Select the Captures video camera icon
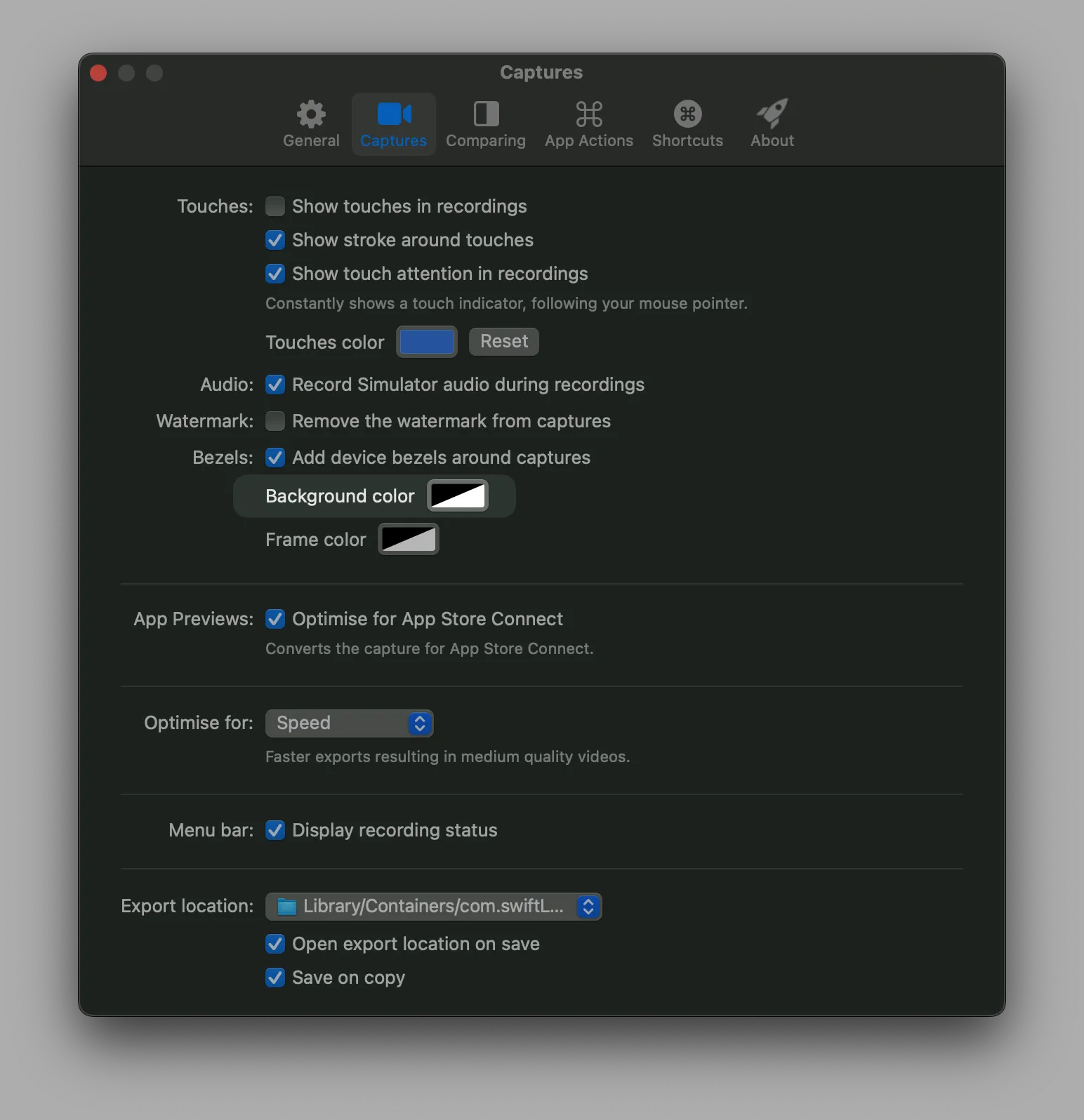This screenshot has height=1120, width=1084. pos(394,114)
